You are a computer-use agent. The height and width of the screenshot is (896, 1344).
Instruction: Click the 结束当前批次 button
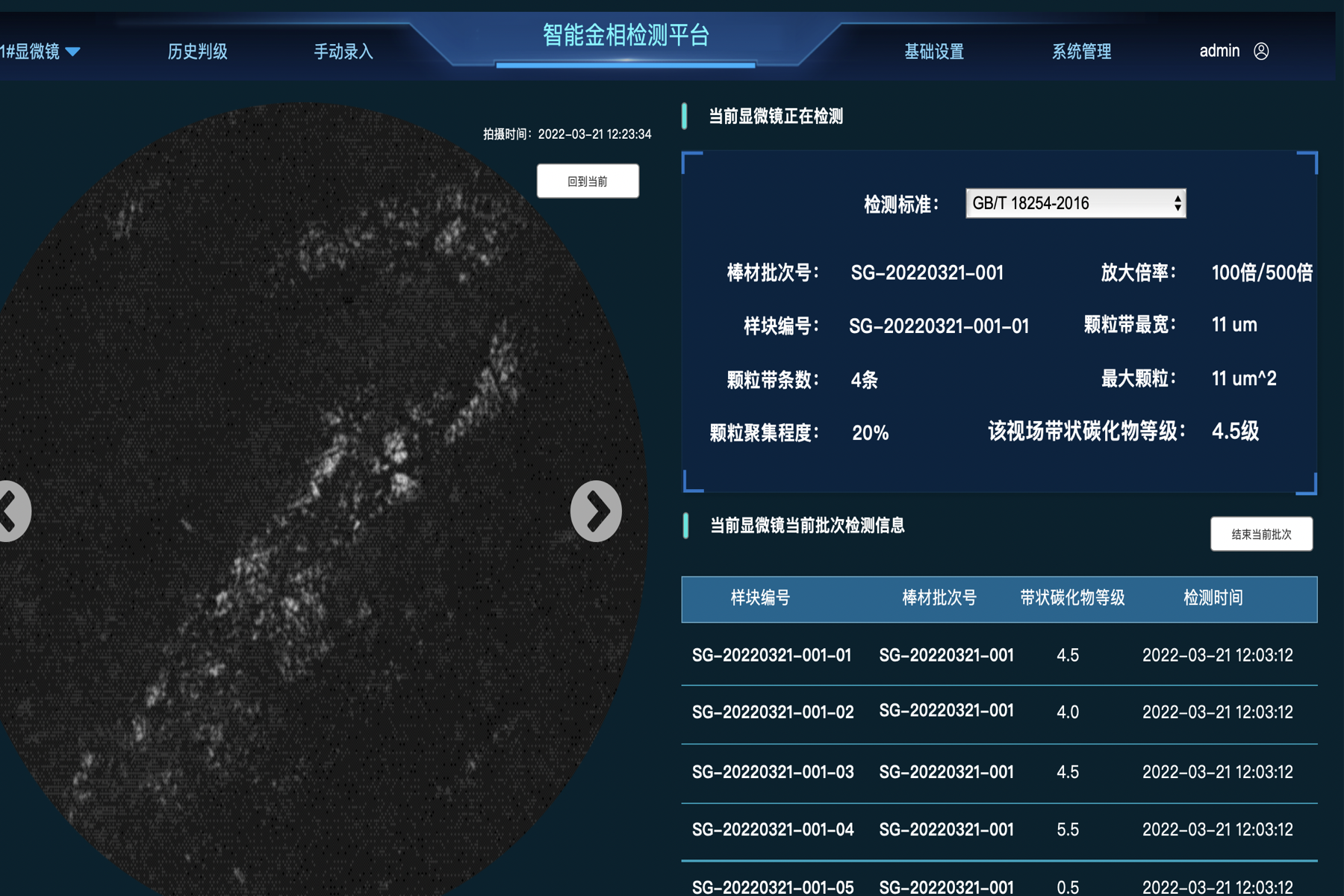[1261, 534]
